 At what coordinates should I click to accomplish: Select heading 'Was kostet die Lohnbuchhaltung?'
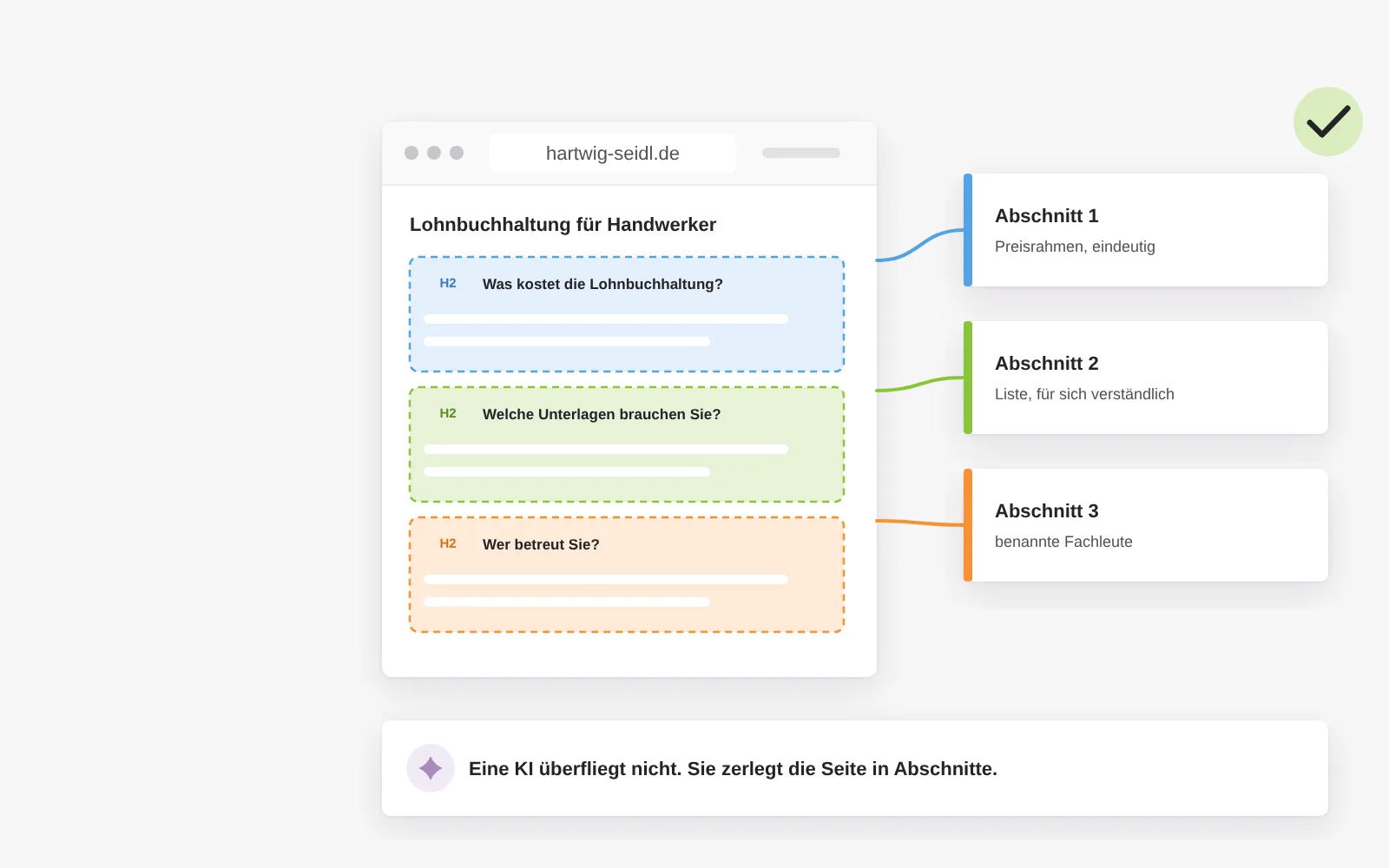(x=602, y=284)
